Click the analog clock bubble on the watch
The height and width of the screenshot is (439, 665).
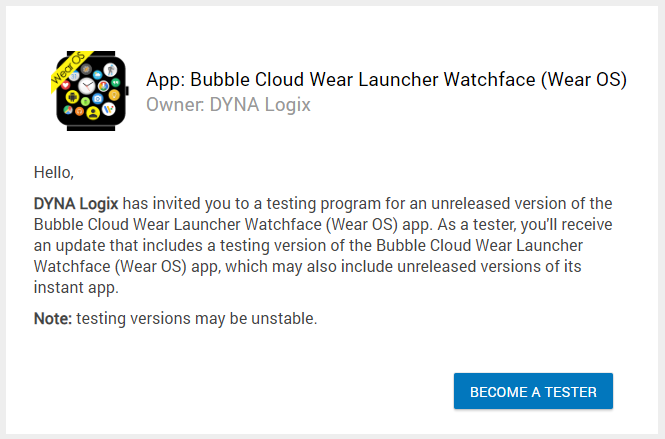87,86
